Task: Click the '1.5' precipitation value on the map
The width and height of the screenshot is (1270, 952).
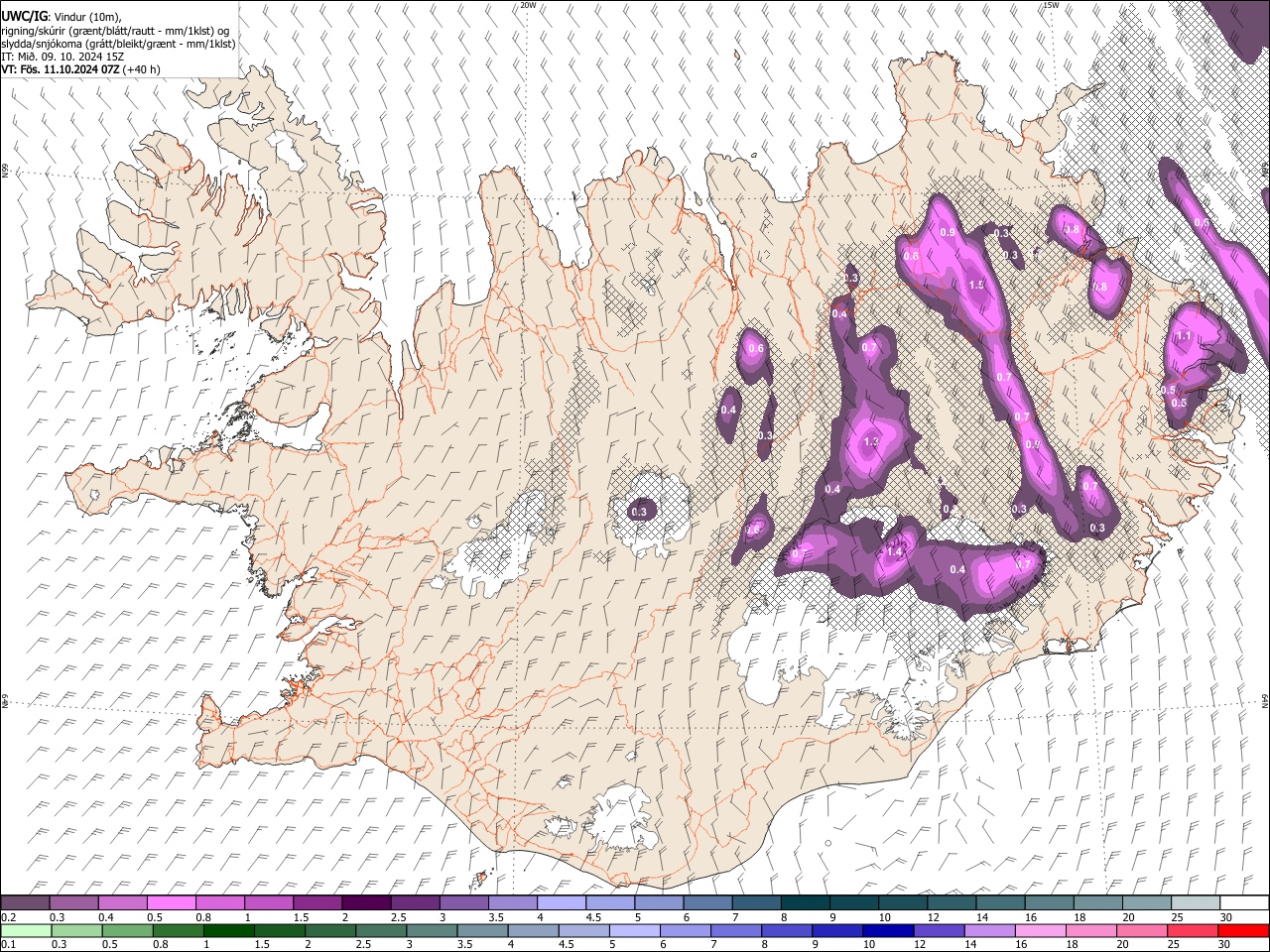Action: pos(975,285)
